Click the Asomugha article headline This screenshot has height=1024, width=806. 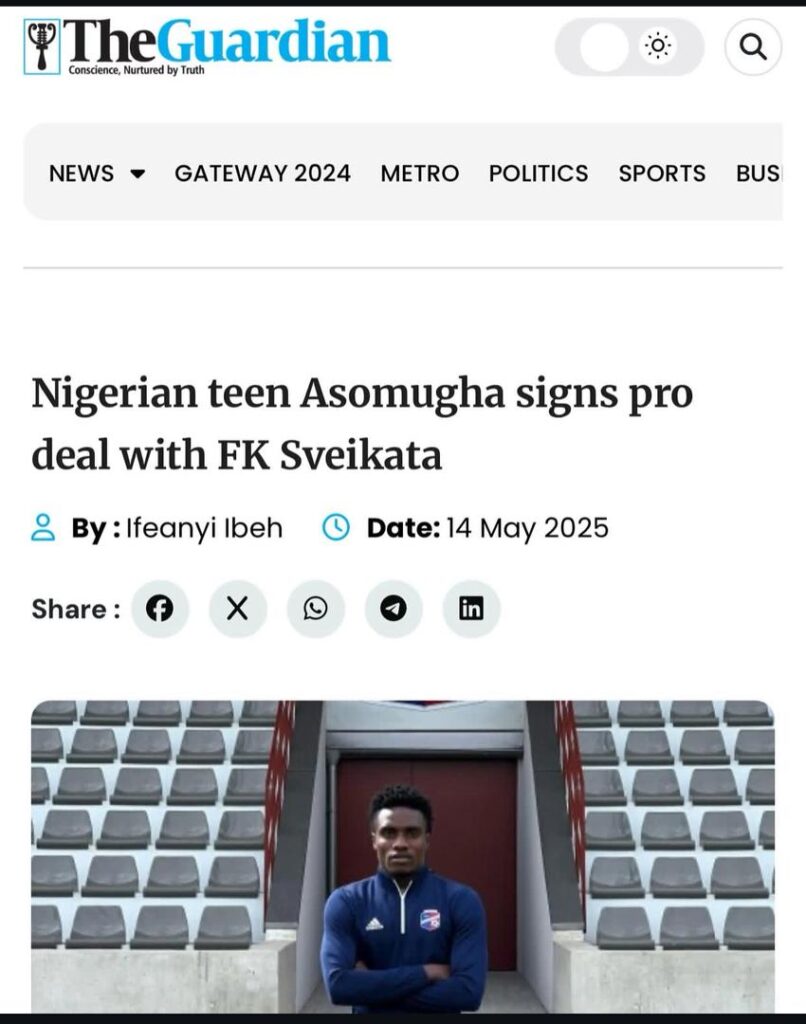361,424
